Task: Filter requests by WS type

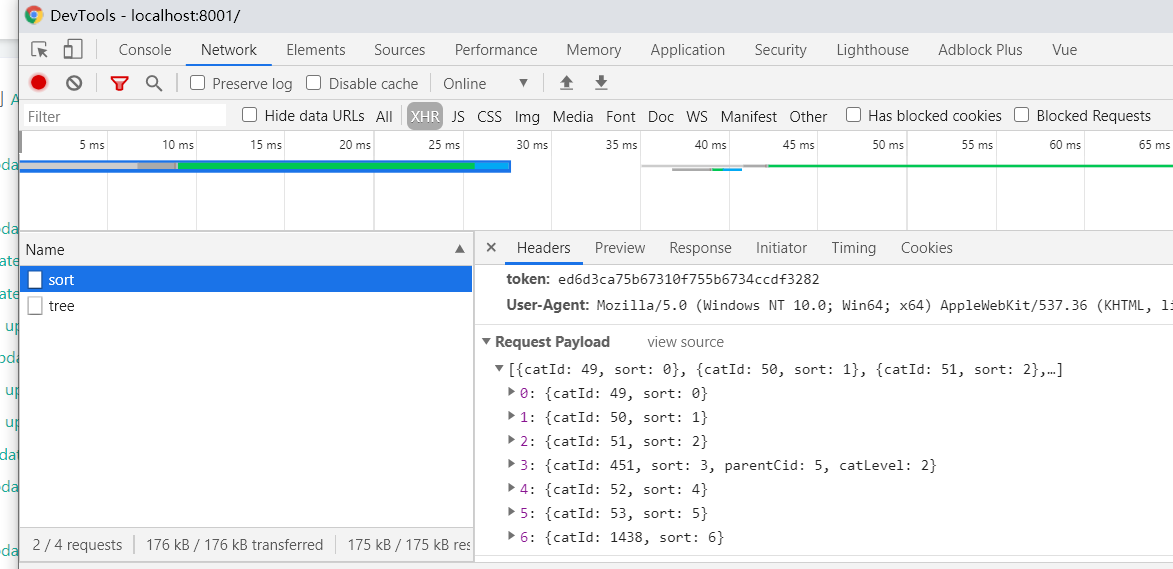Action: tap(697, 117)
